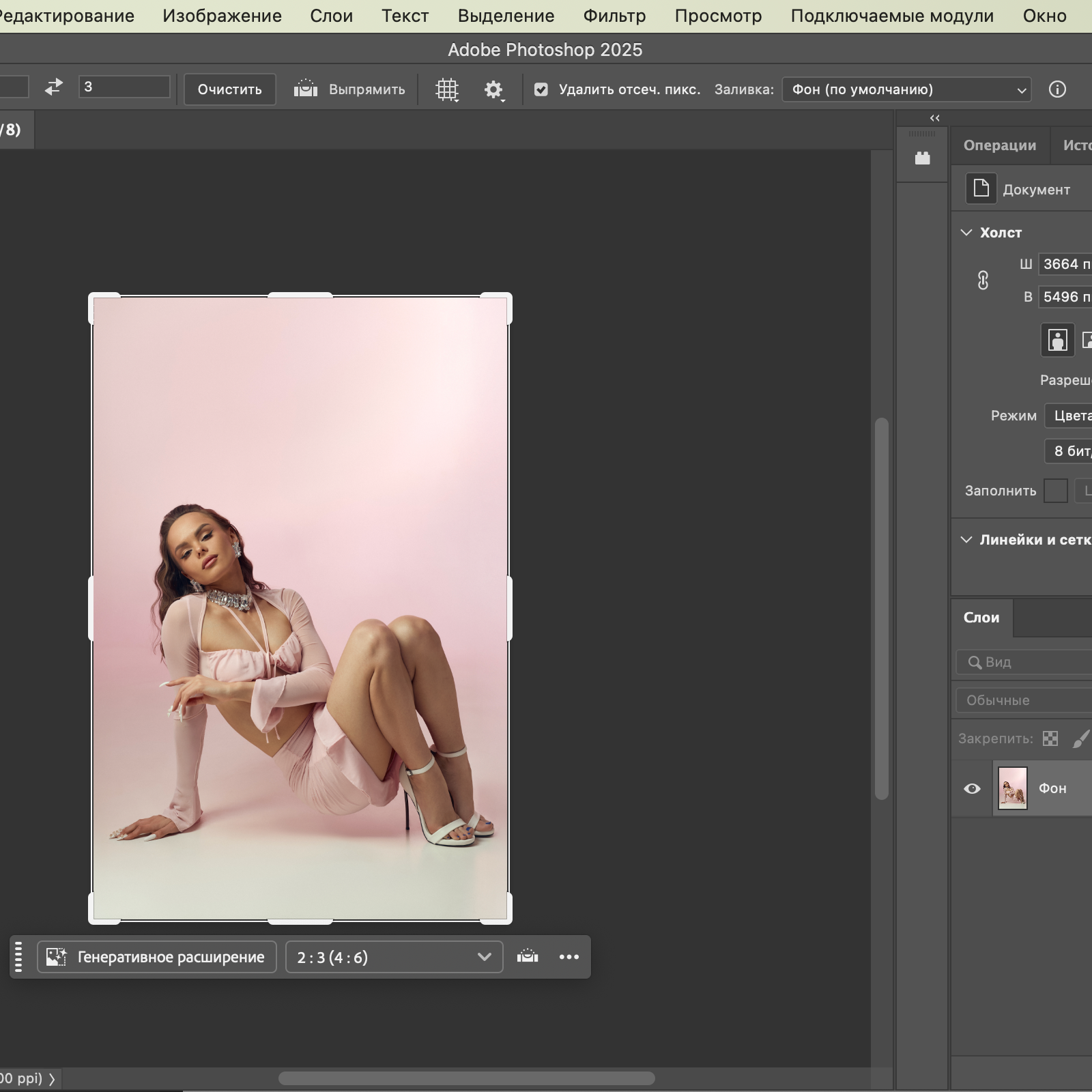Open the Текст menu
1092x1092 pixels.
click(x=405, y=16)
